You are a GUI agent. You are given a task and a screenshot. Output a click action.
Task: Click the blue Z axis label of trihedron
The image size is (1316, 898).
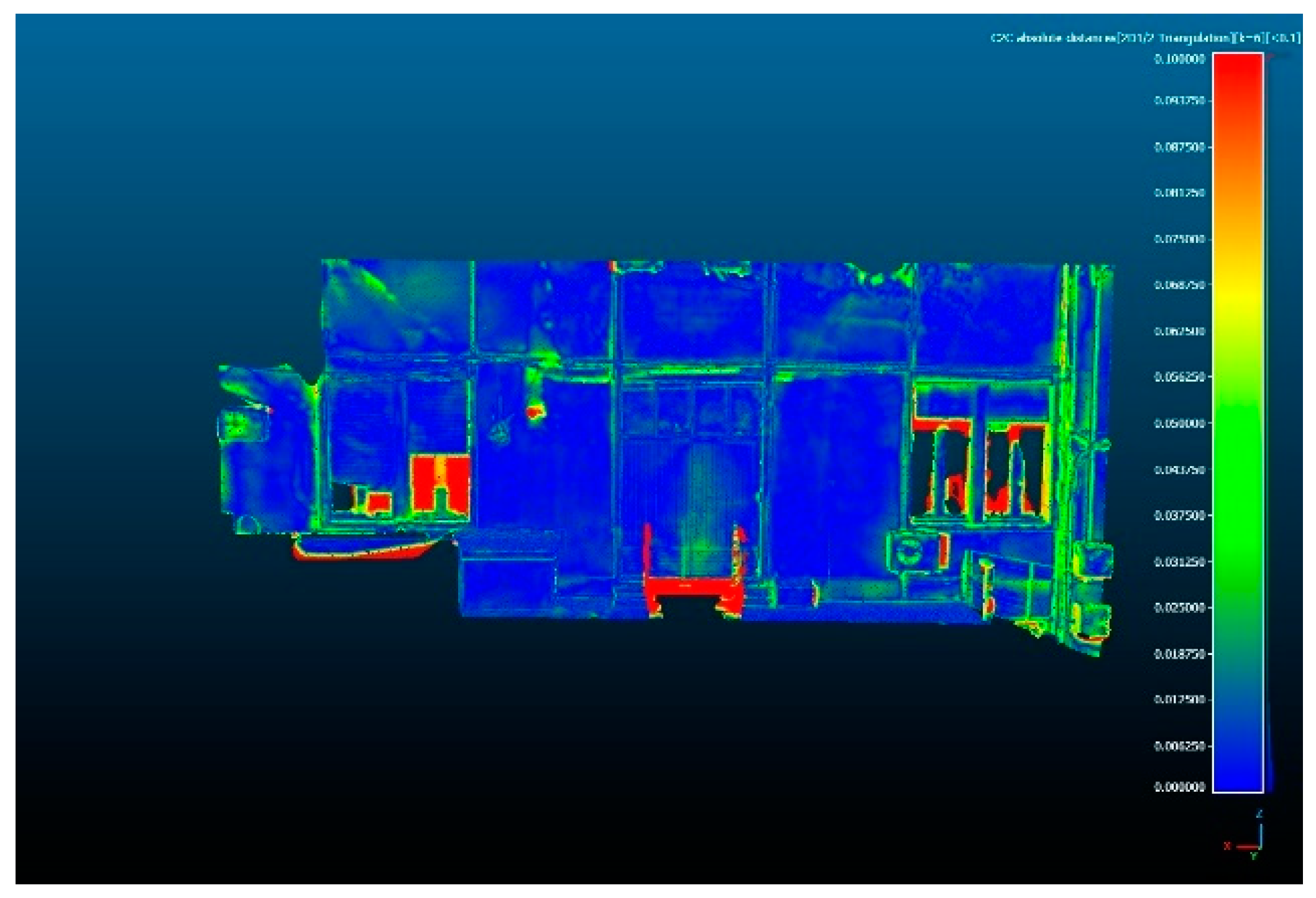[1259, 813]
